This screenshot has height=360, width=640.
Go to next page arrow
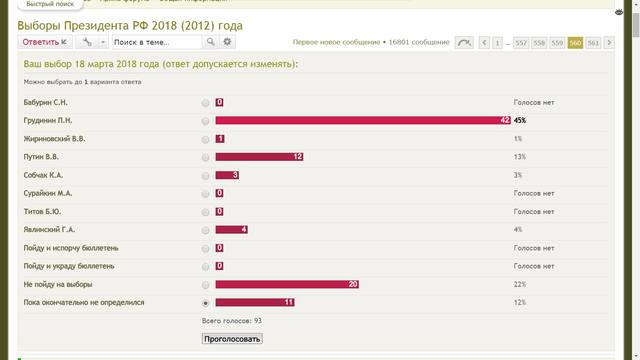click(x=609, y=42)
